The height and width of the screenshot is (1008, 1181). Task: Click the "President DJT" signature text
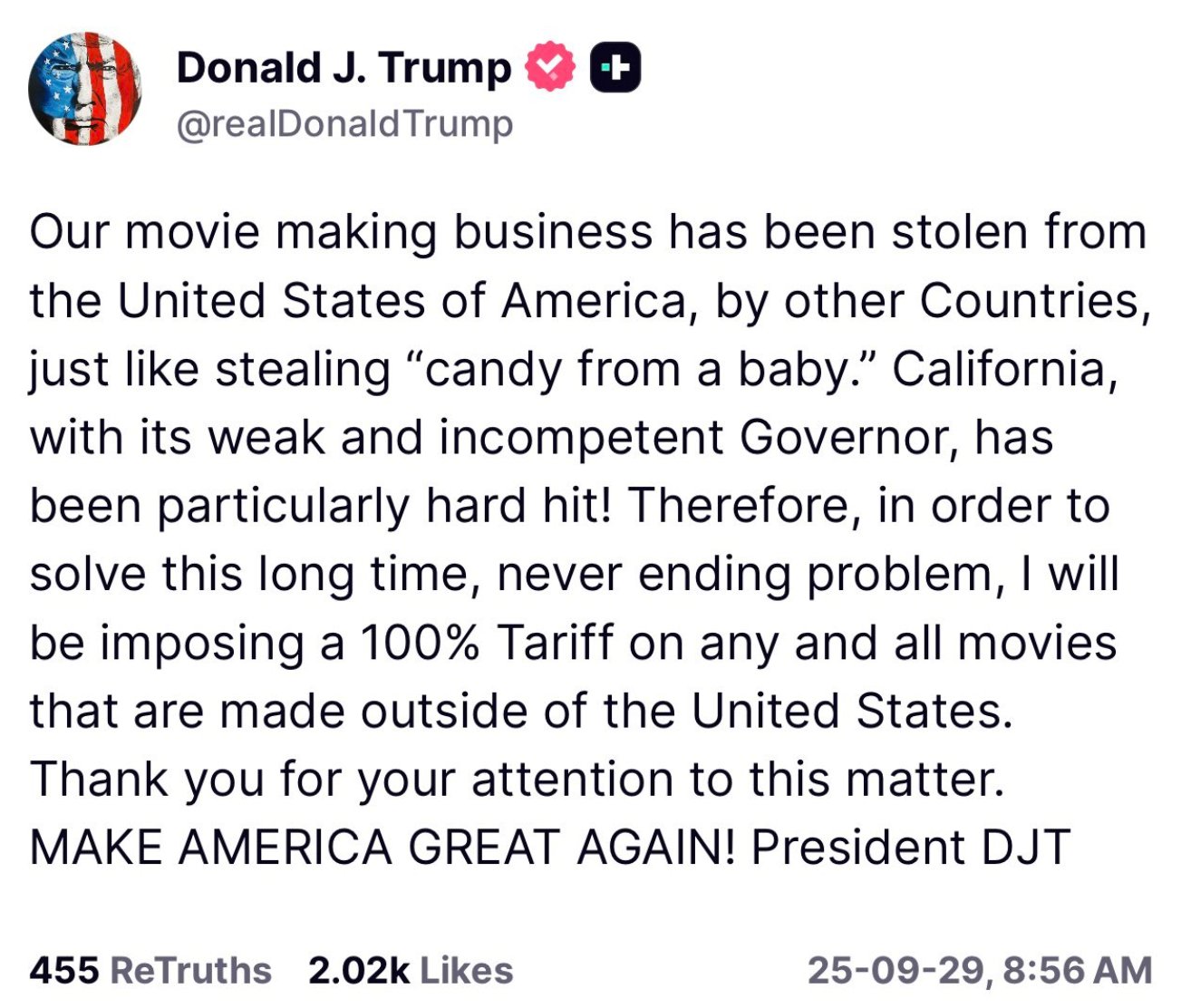pos(910,848)
